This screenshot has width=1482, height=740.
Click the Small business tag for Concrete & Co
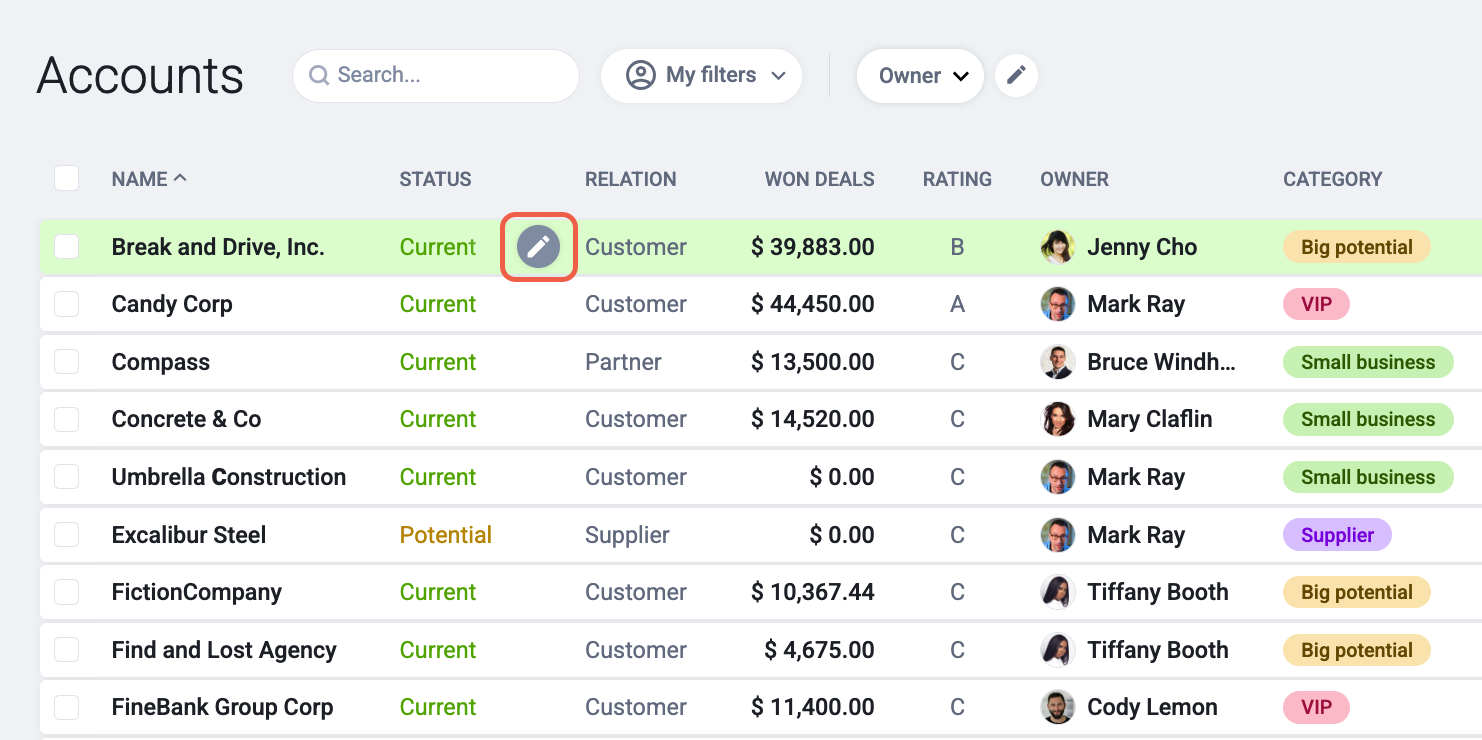tap(1368, 419)
